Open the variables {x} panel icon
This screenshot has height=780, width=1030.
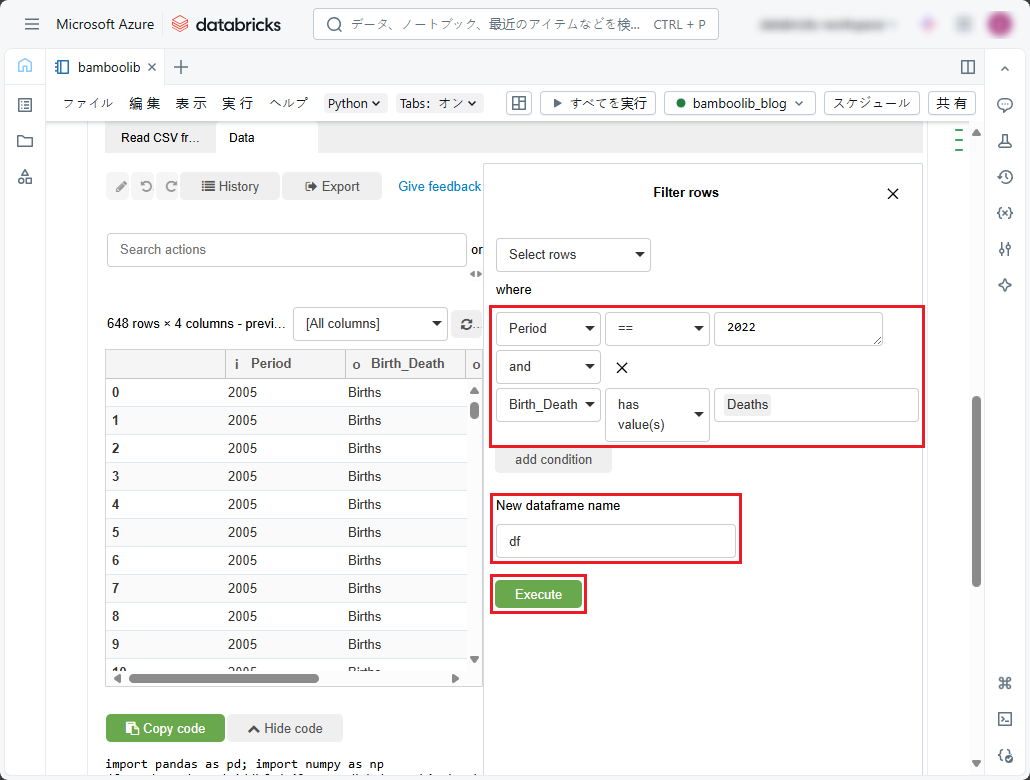1005,213
